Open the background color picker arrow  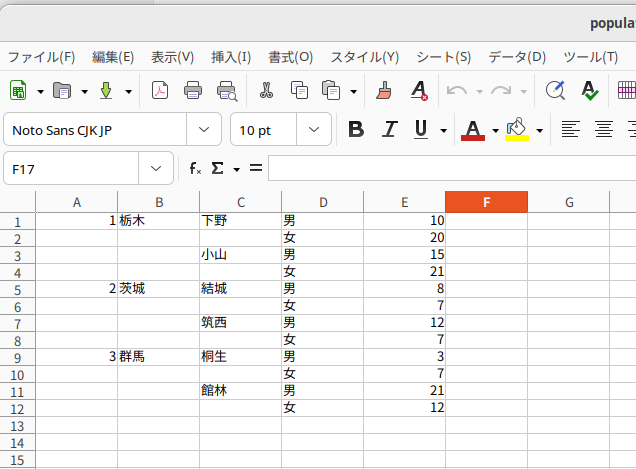coord(539,131)
